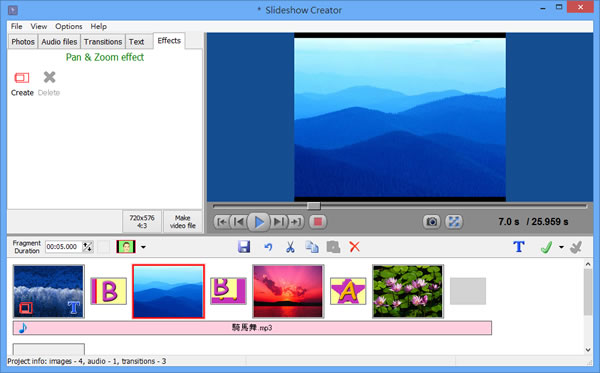Go to the previous fragment
Image resolution: width=600 pixels, height=373 pixels.
coord(238,222)
